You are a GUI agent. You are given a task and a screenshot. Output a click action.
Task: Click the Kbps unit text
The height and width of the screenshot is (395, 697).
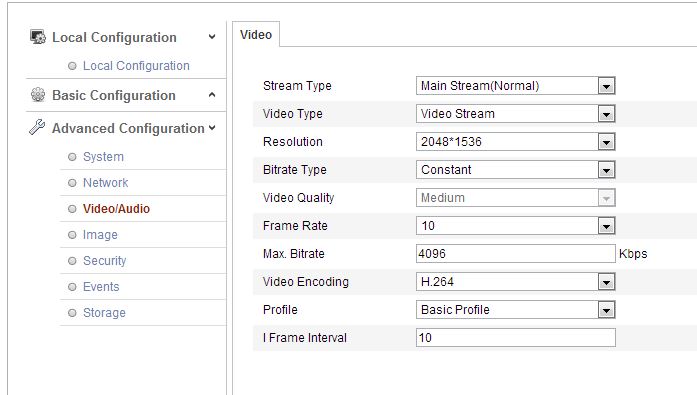click(x=633, y=254)
